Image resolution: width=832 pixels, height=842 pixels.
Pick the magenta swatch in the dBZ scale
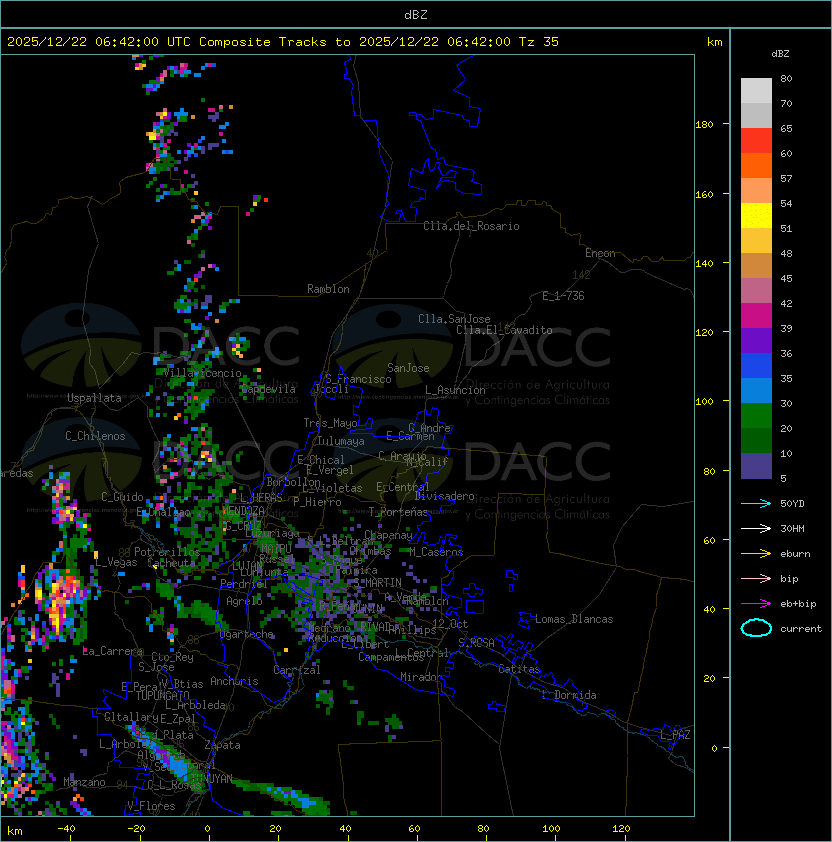click(756, 316)
